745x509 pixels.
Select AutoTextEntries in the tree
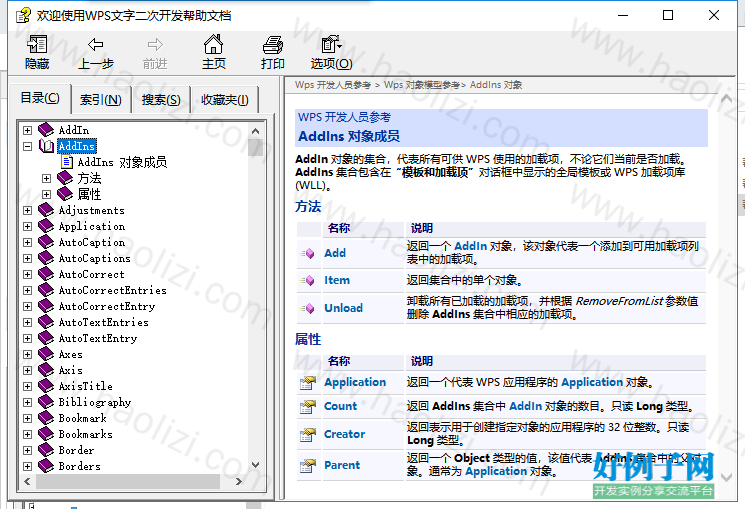[104, 322]
